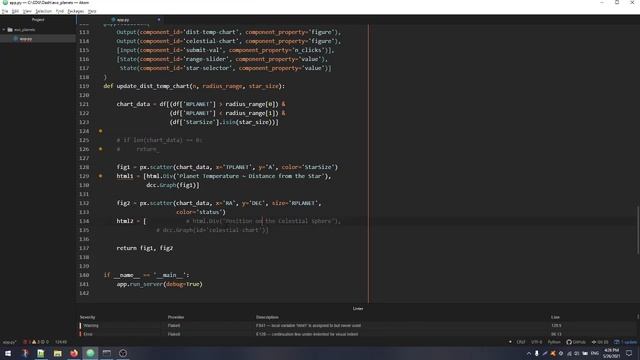Click the linter warning count in status bar
Viewport: 640px width, 360px height.
(36, 342)
